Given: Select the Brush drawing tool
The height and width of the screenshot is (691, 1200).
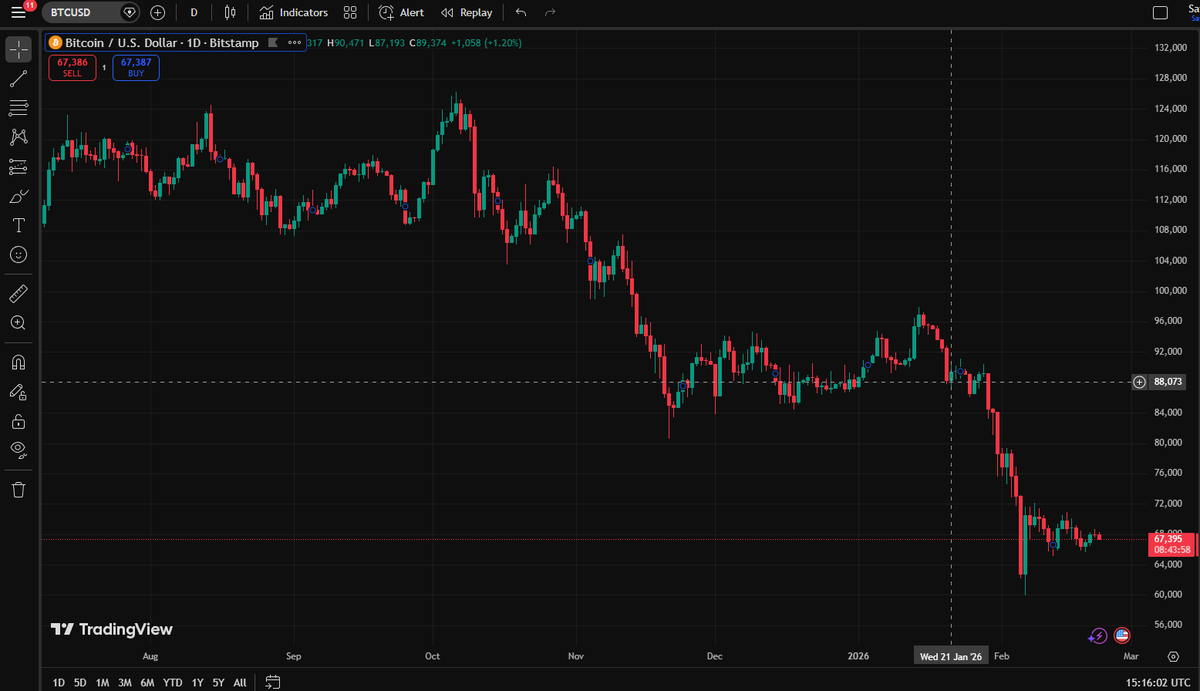Looking at the screenshot, I should click(16, 196).
